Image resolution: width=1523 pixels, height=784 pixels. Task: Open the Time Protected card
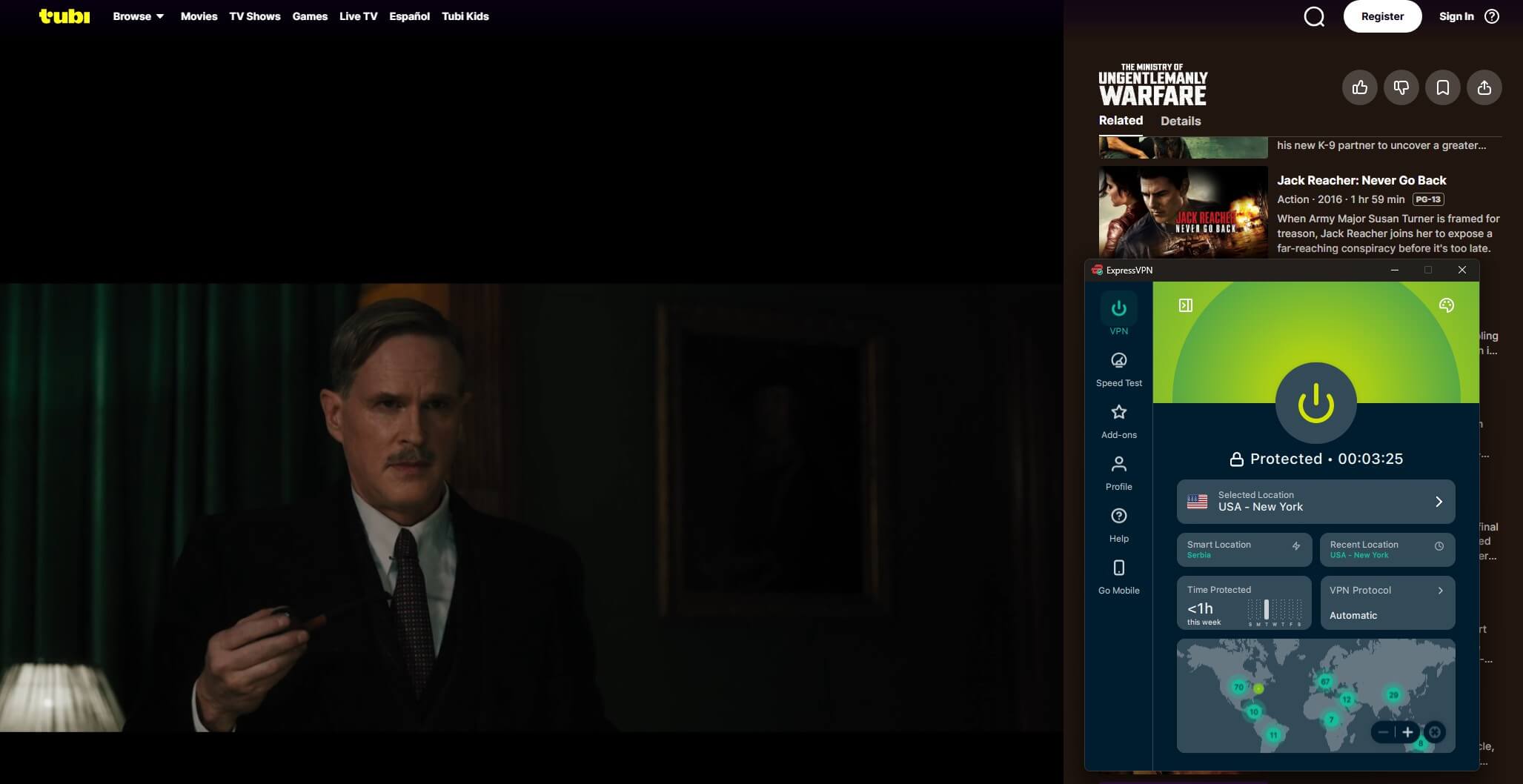point(1244,603)
